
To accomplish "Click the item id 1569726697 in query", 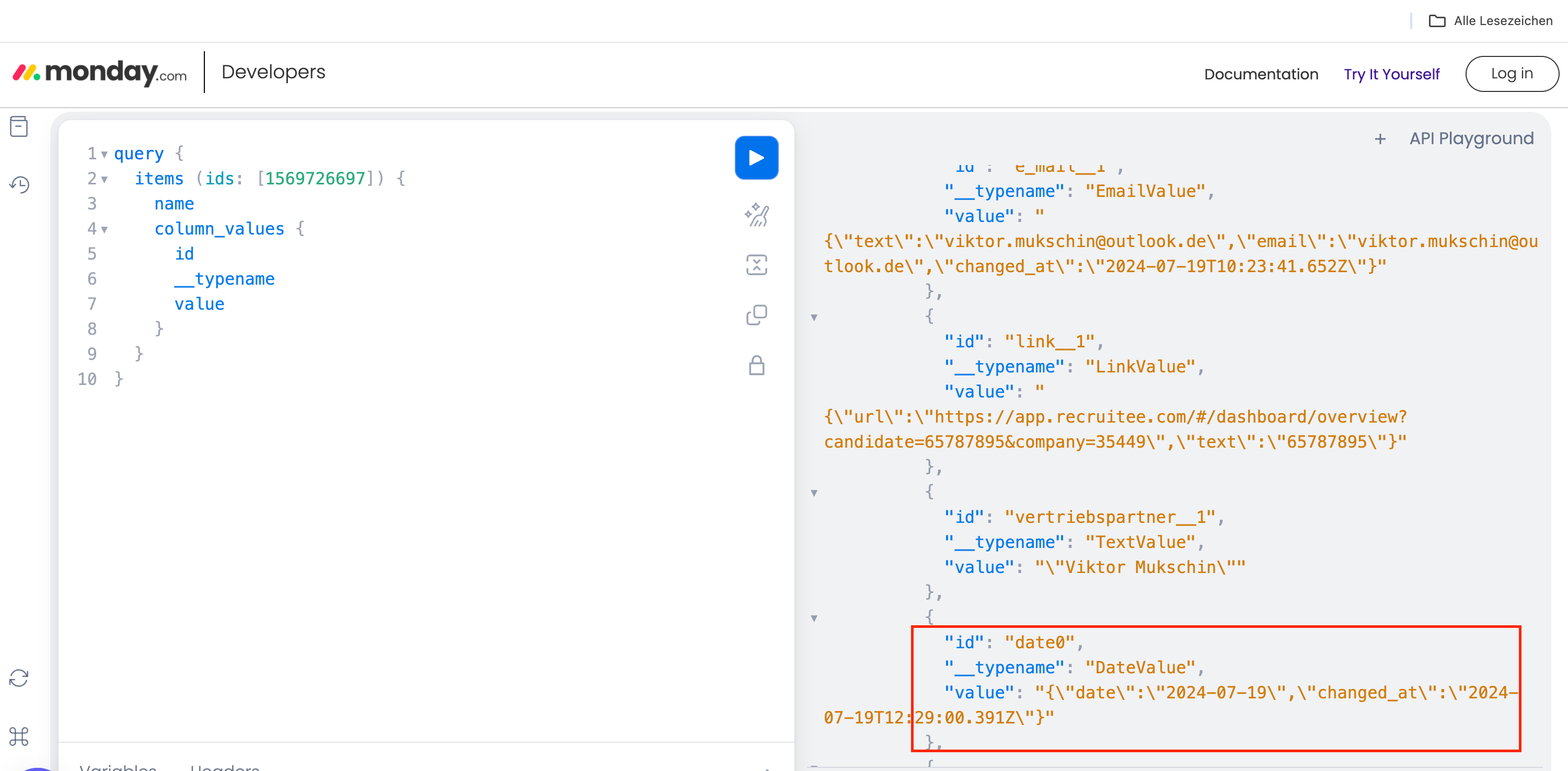I will (x=315, y=178).
